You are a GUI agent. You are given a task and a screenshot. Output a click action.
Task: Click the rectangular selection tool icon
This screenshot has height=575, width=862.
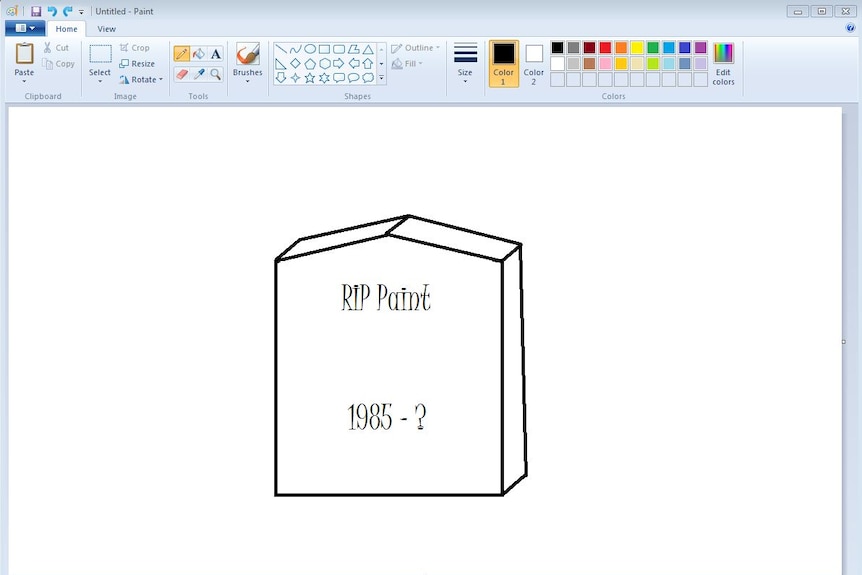pos(100,54)
